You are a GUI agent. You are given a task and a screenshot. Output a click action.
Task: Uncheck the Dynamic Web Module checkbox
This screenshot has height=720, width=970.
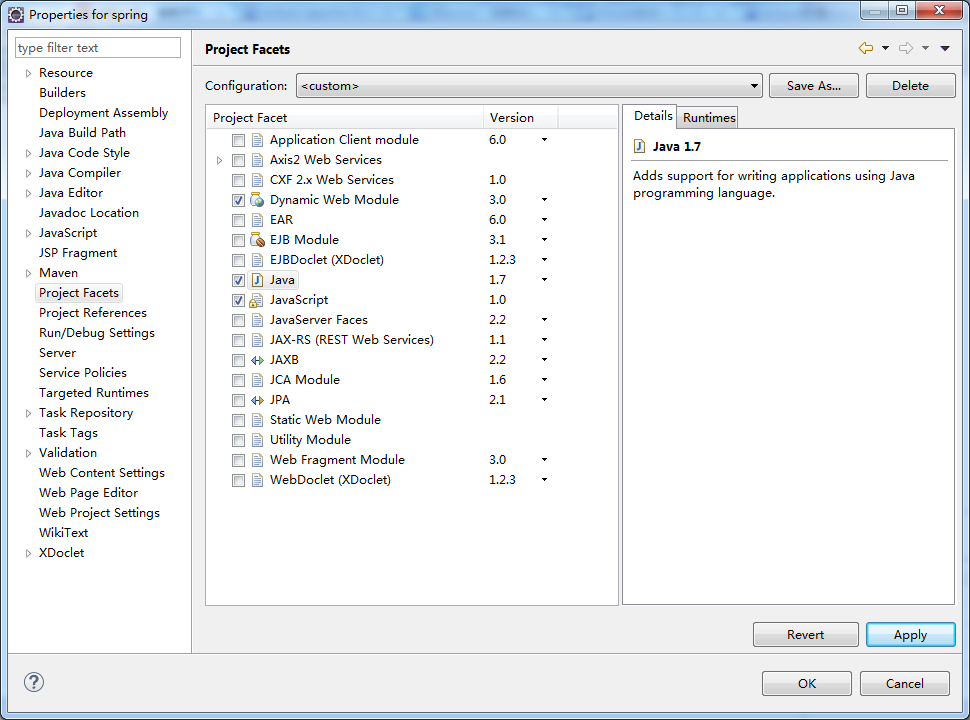(238, 200)
